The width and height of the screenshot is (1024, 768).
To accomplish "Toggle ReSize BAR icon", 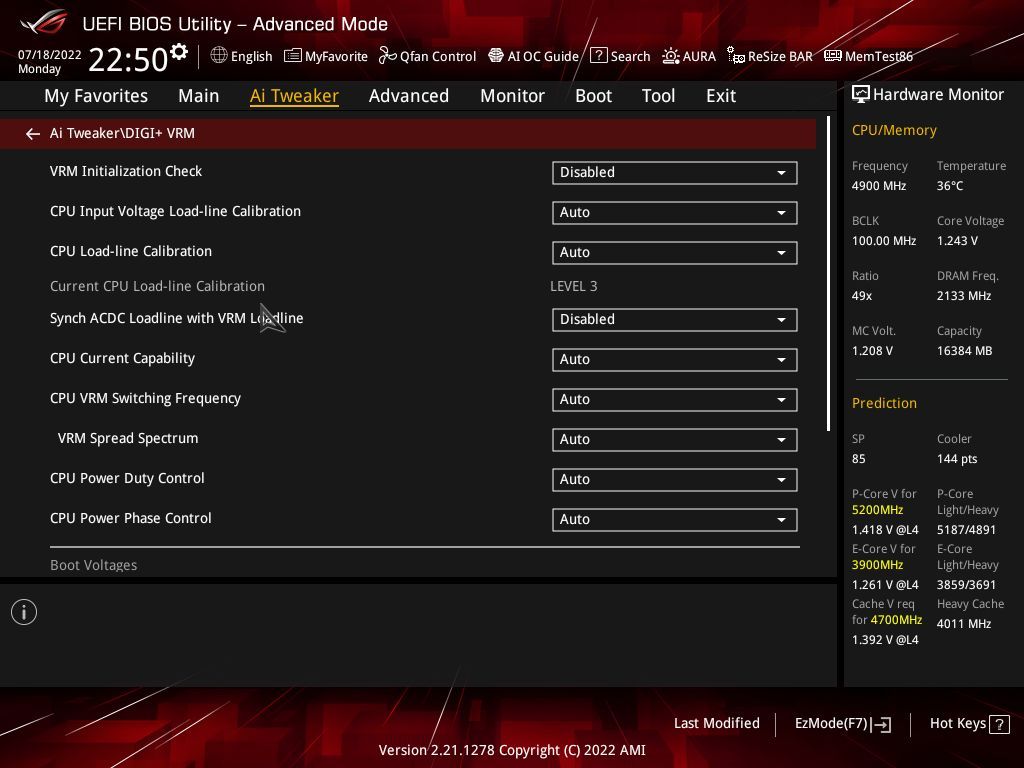I will coord(735,56).
